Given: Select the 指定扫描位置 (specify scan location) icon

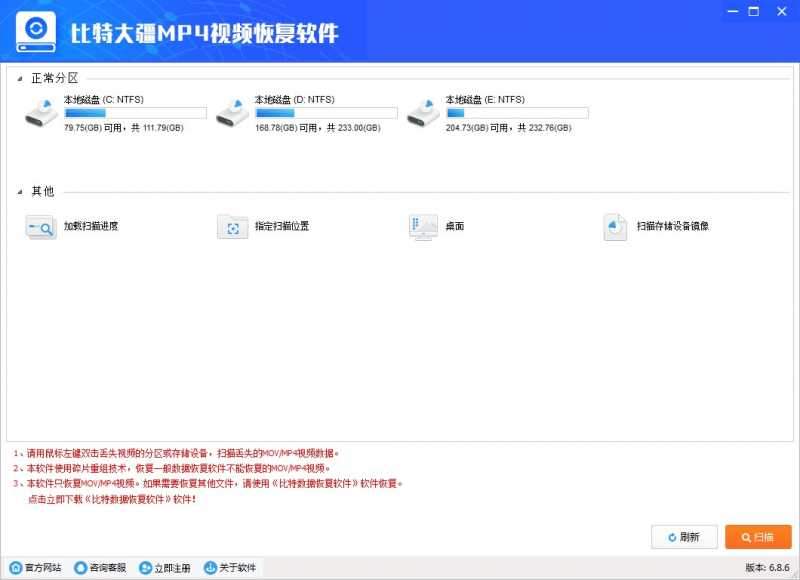Looking at the screenshot, I should (x=231, y=227).
